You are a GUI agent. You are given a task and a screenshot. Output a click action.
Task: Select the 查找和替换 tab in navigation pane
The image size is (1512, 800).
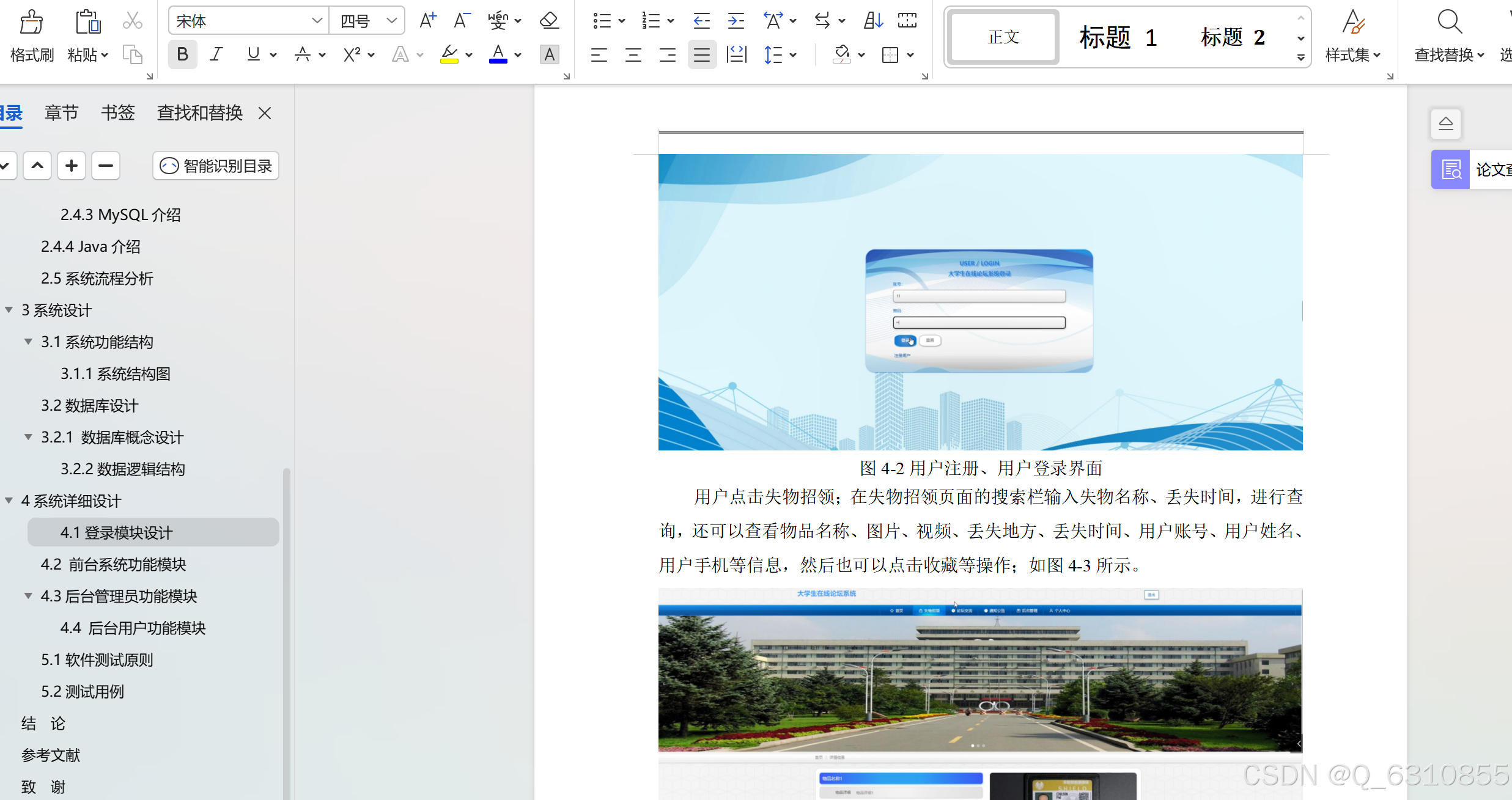[x=196, y=111]
